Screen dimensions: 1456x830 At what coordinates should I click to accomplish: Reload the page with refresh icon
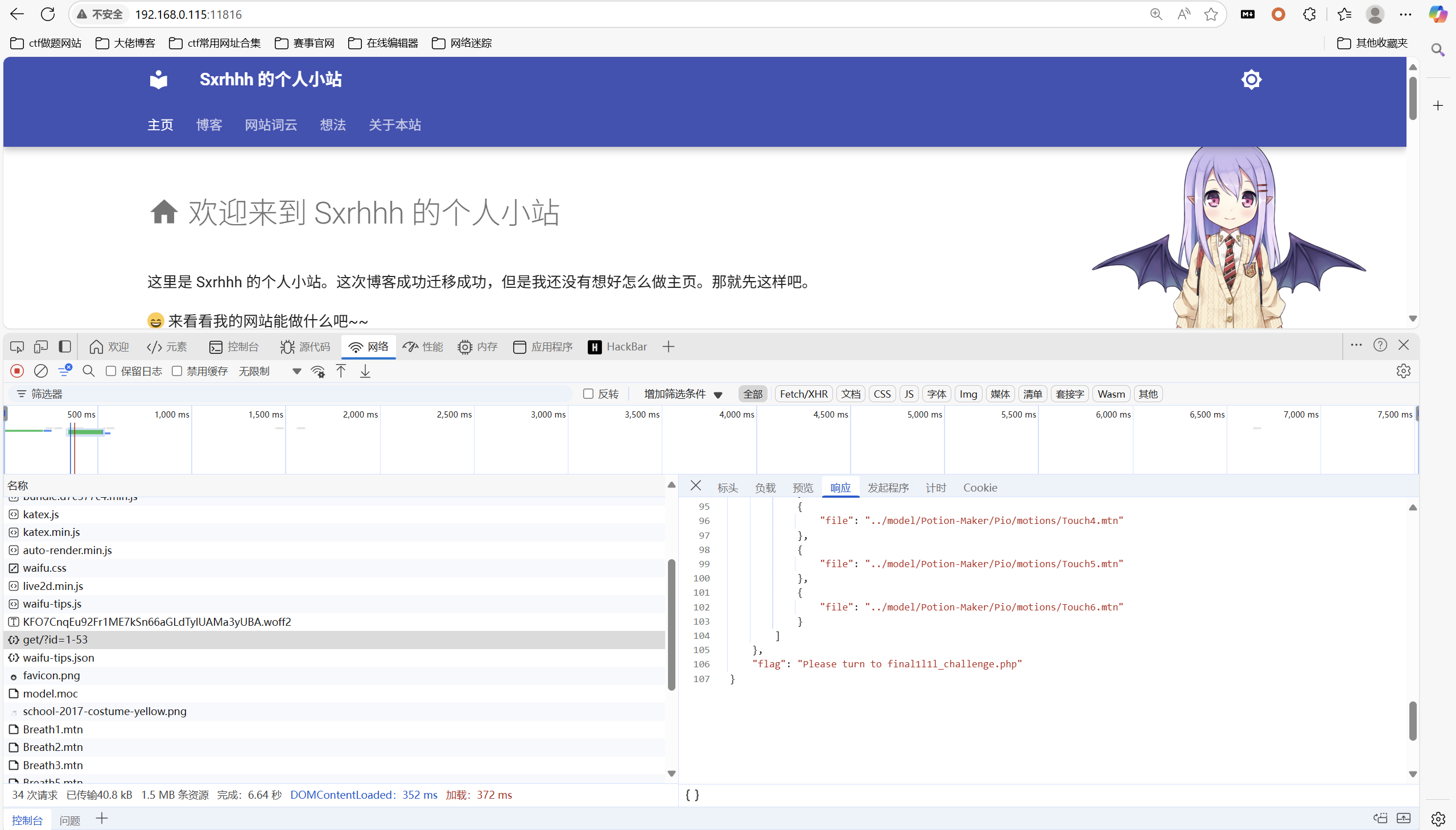48,14
